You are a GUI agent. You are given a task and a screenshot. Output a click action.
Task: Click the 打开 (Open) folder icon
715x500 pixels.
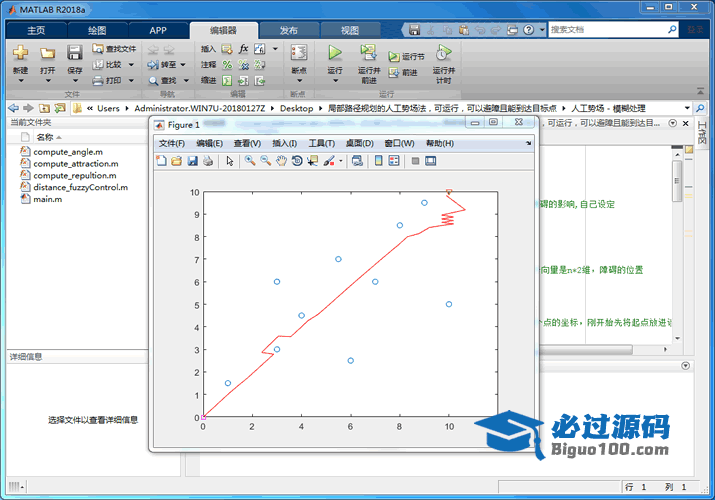(47, 53)
